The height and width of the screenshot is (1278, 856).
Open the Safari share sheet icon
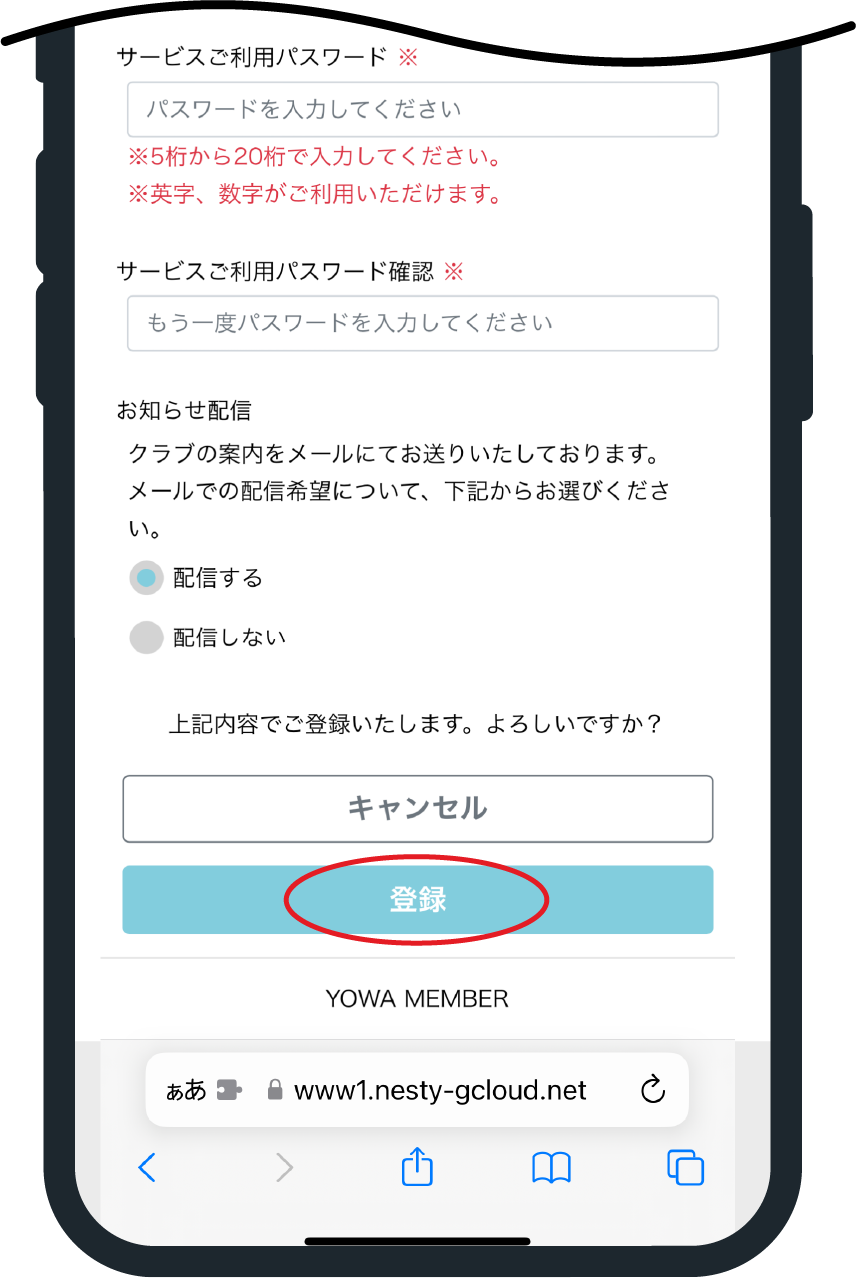tap(417, 1166)
